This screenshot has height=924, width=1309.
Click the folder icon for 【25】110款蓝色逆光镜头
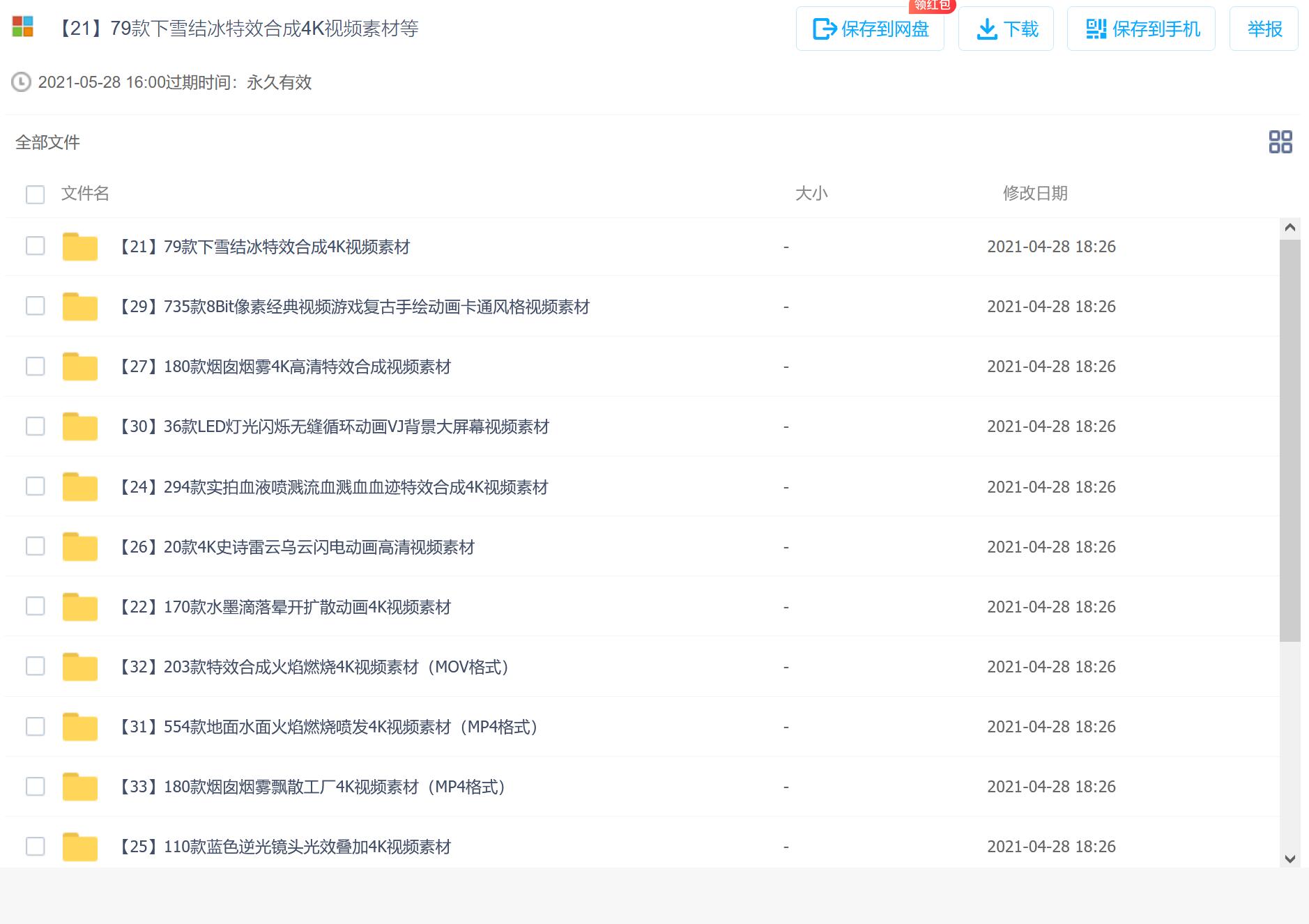80,846
